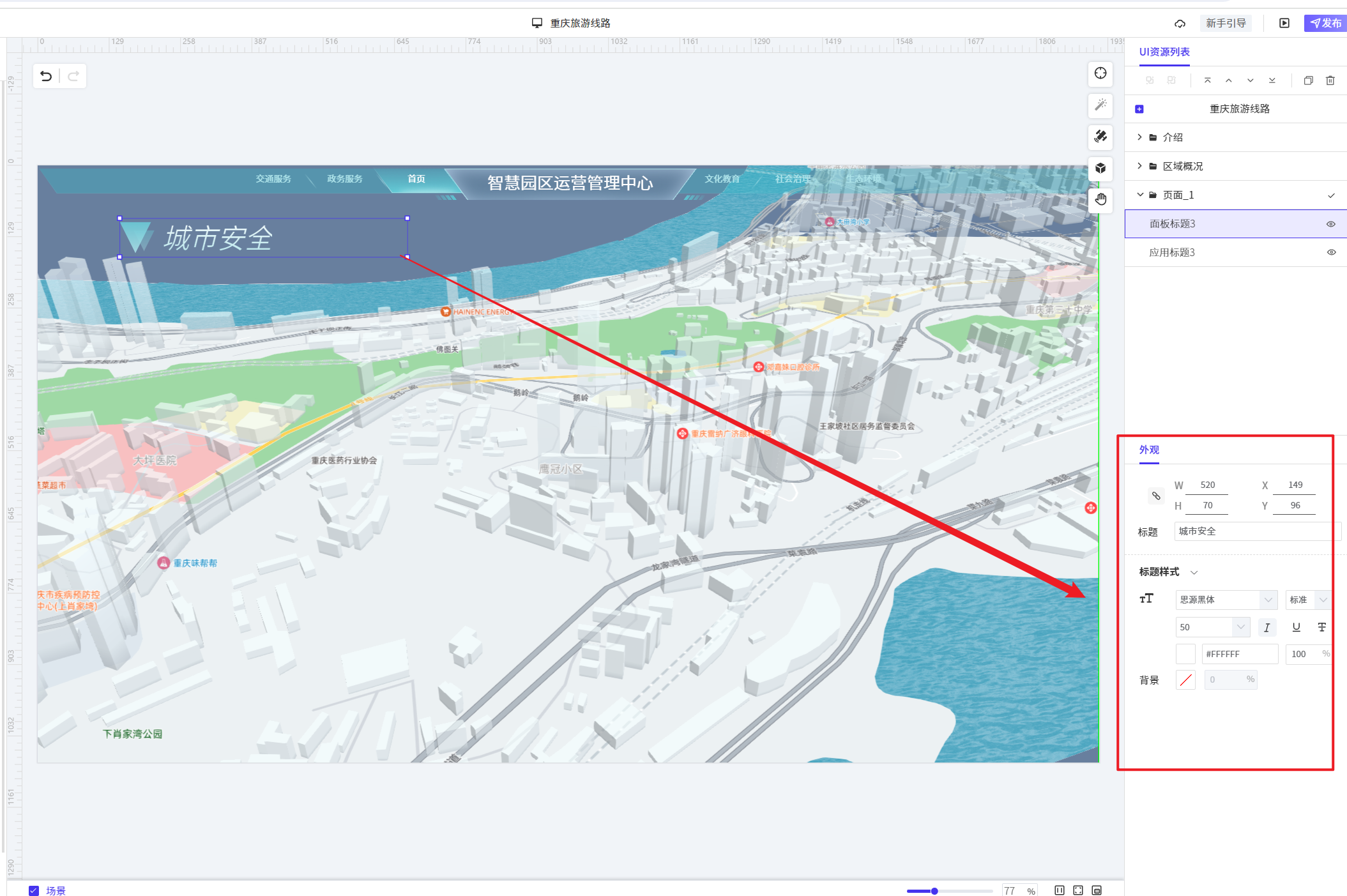This screenshot has height=896, width=1347.
Task: Click the 标题 text input field
Action: tap(1258, 531)
